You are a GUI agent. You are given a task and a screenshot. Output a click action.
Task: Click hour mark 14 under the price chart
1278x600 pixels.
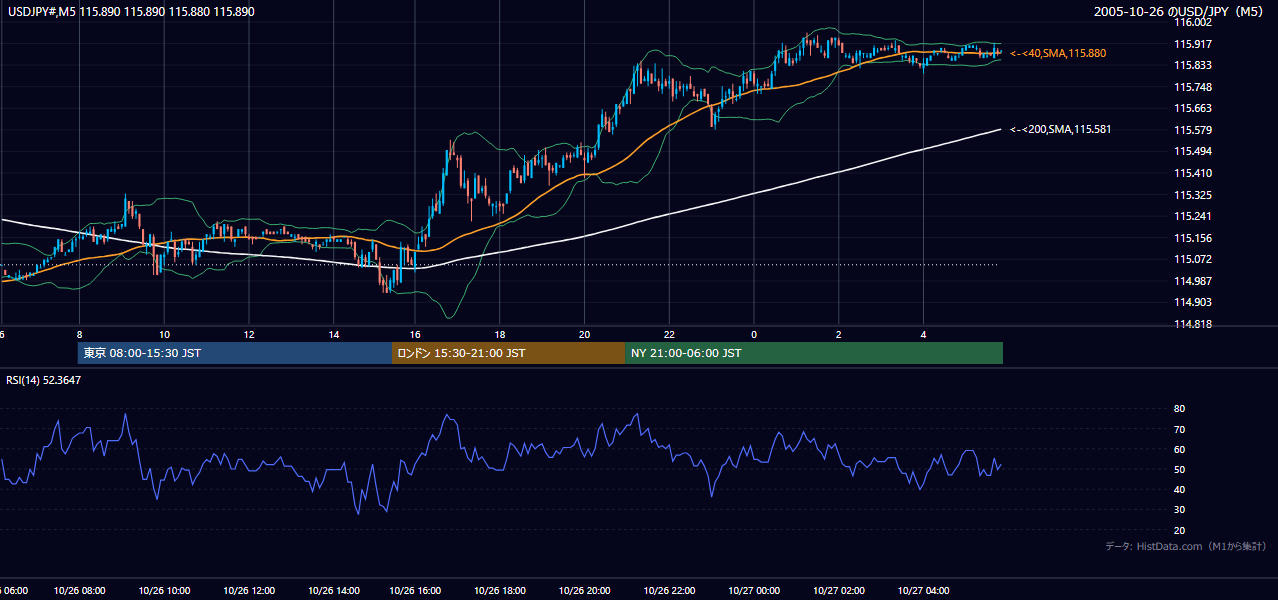332,335
